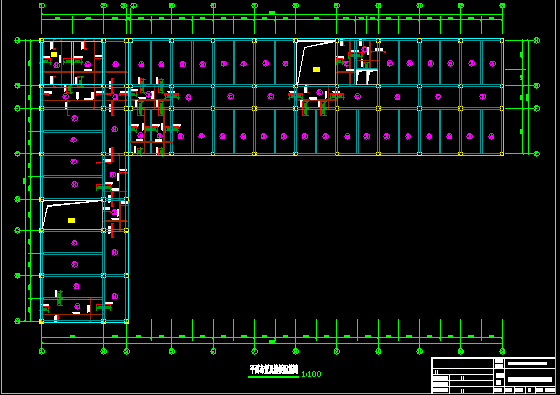Screen dimensions: 560x395
Task: Select the white drawing title beside 1:100
Action: point(274,369)
